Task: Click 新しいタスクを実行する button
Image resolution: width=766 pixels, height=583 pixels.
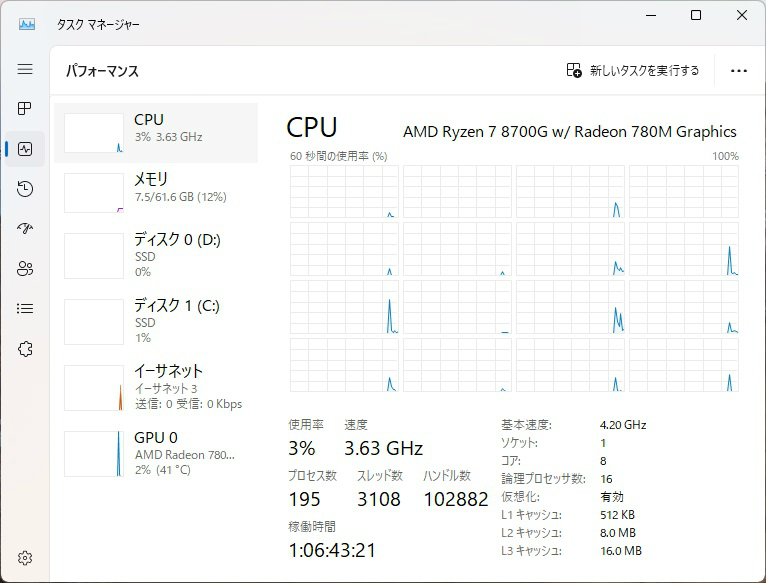Action: coord(633,71)
